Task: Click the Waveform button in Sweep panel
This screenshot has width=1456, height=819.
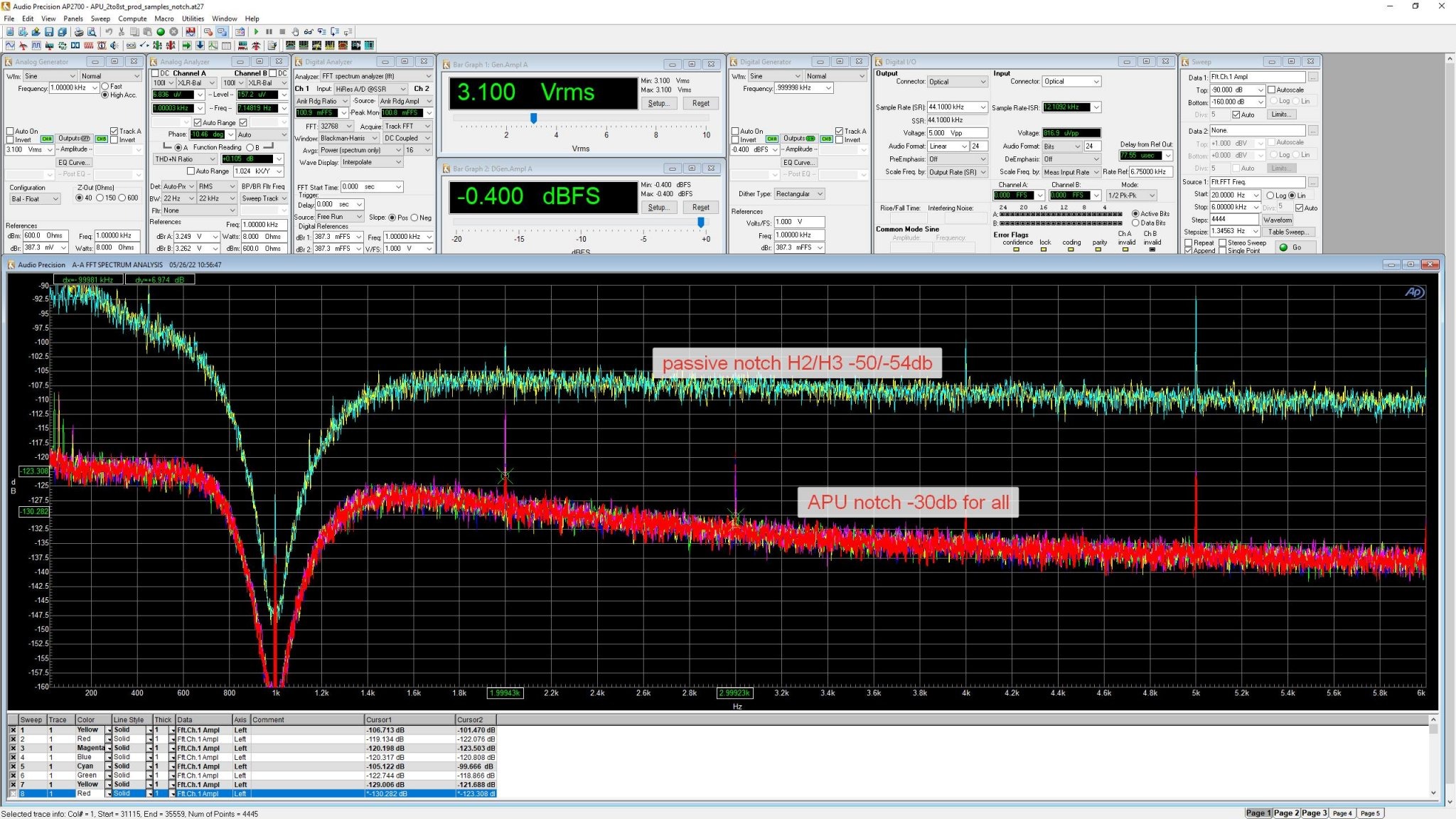Action: pyautogui.click(x=1278, y=220)
